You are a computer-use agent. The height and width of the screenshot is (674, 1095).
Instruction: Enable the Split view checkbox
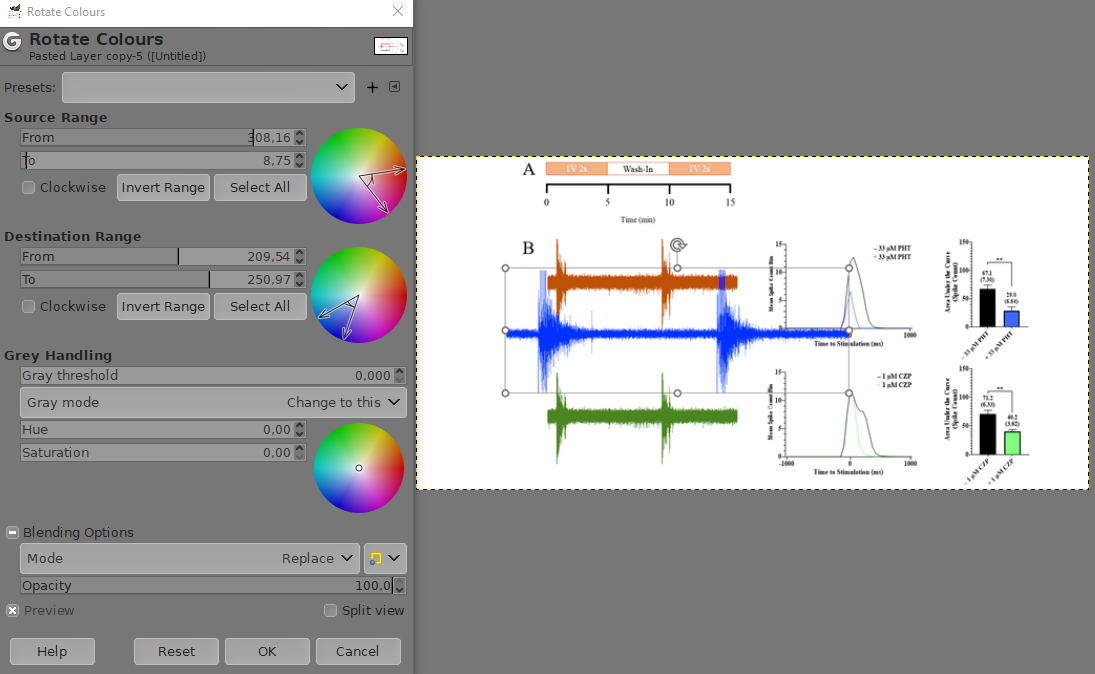(x=330, y=611)
